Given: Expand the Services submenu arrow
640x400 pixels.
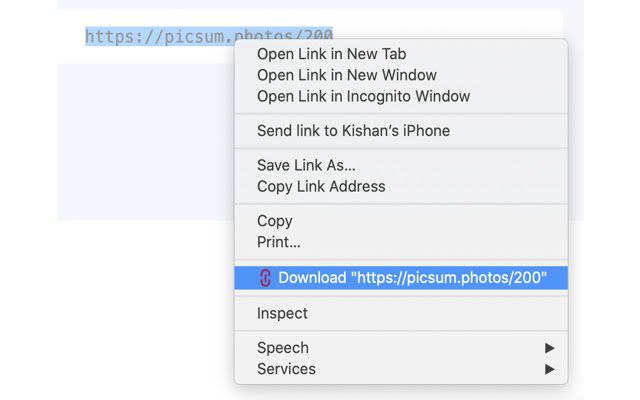Looking at the screenshot, I should [549, 369].
